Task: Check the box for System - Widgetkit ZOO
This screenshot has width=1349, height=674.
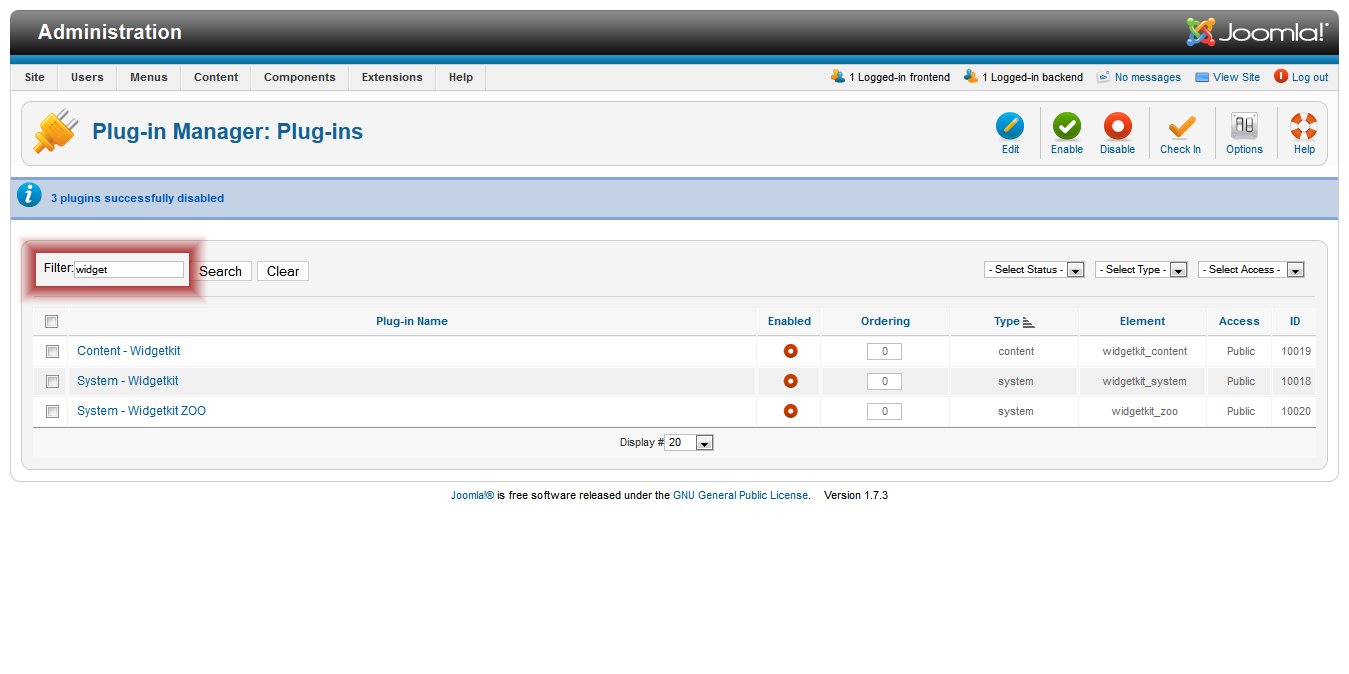Action: (52, 412)
